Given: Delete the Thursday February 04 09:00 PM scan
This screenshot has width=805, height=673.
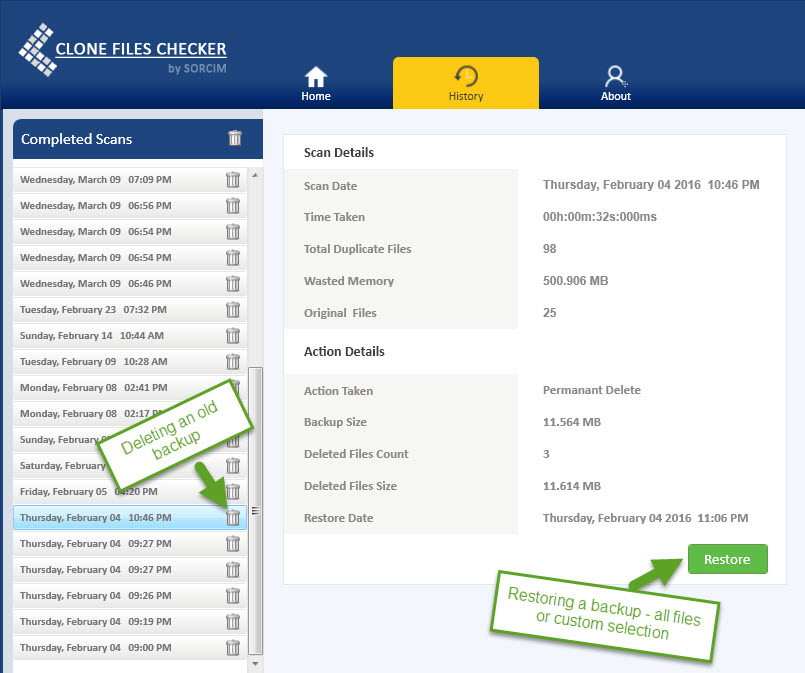Looking at the screenshot, I should pos(233,648).
